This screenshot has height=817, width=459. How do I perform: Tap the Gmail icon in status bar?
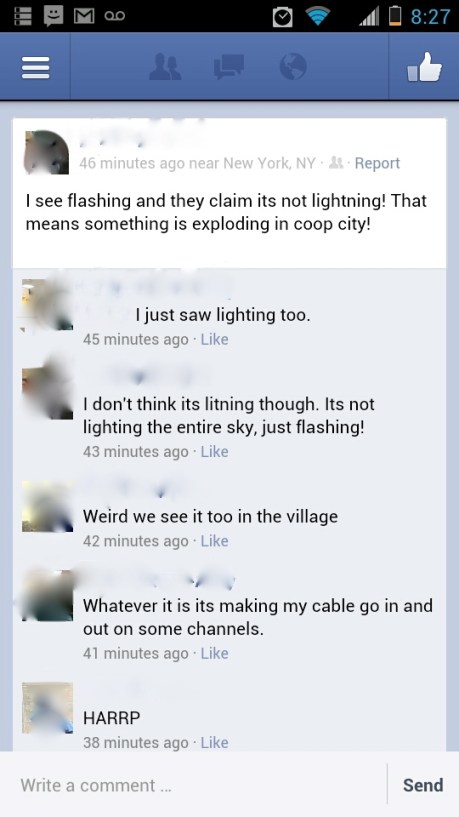pos(83,16)
